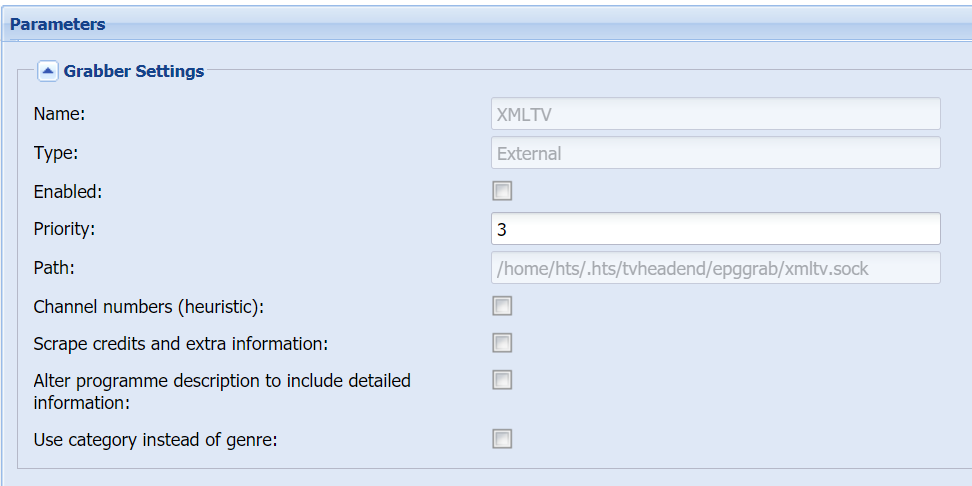Click the Path field with xmltv.sock
972x486 pixels.
click(x=716, y=268)
